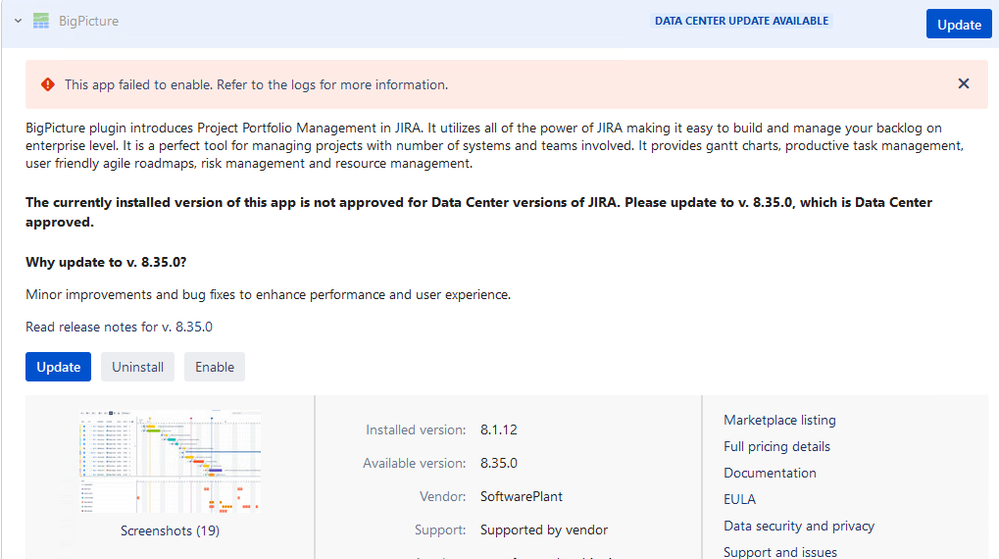The width and height of the screenshot is (999, 559).
Task: Open the Gantt chart screenshot thumbnail
Action: tap(170, 461)
